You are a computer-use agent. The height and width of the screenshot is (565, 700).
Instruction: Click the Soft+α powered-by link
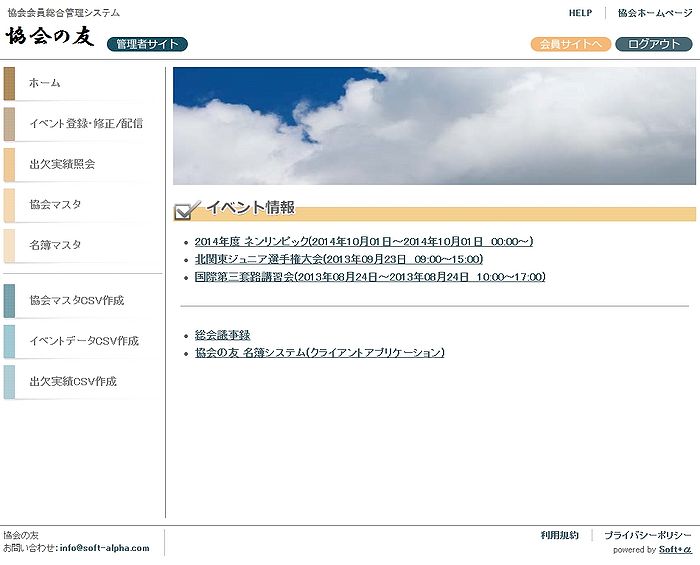(675, 550)
